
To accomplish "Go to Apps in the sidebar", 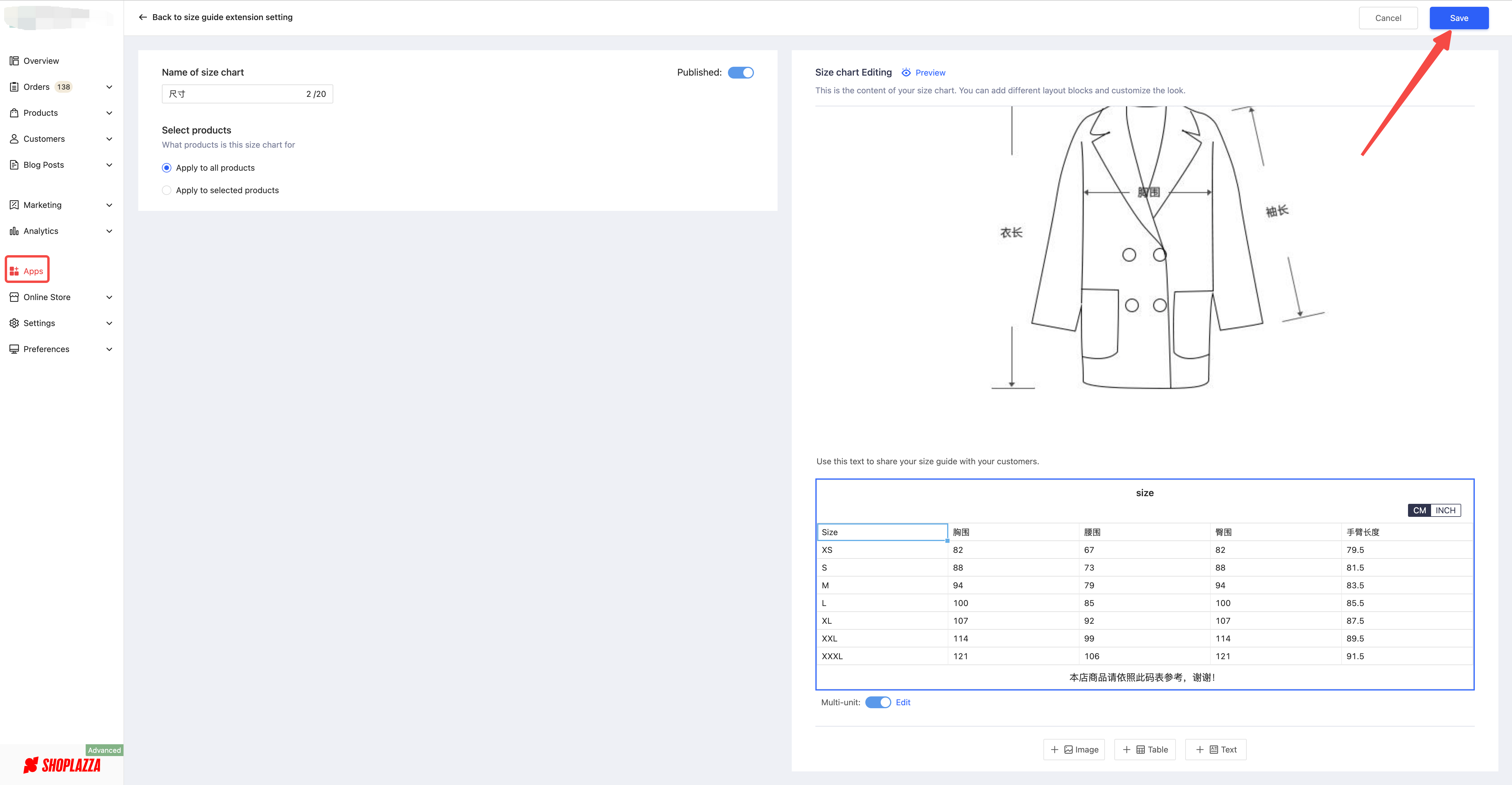I will pyautogui.click(x=33, y=271).
